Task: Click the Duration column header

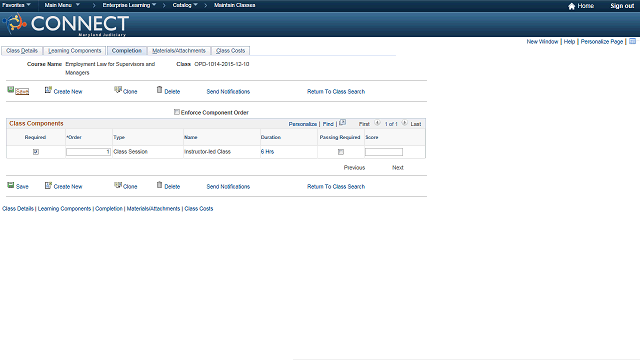Action: pyautogui.click(x=271, y=138)
